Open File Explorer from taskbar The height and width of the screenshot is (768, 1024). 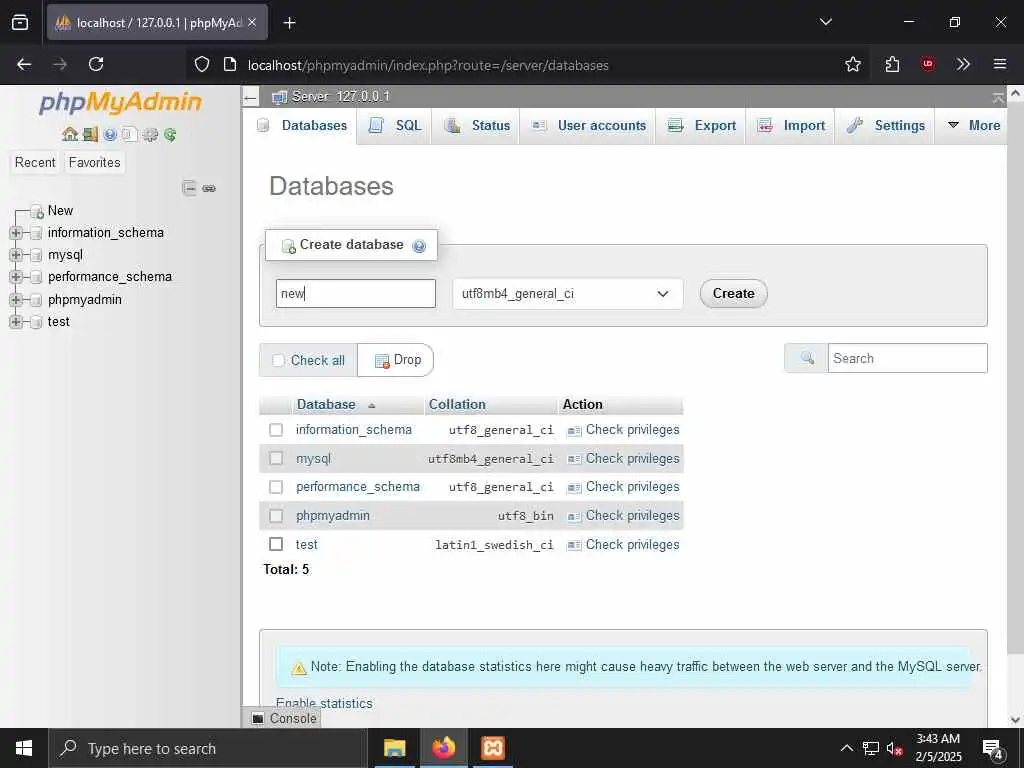(x=394, y=748)
